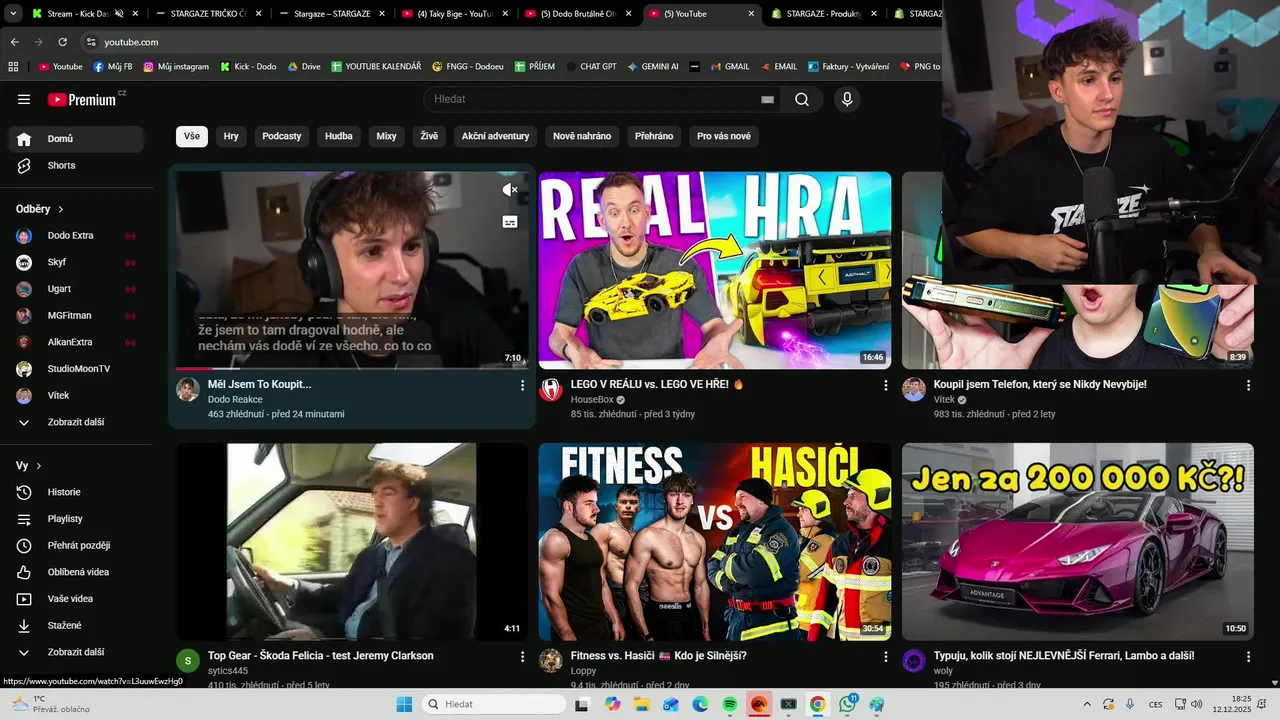Open Playlisty in the sidebar
This screenshot has width=1280, height=720.
click(76, 519)
